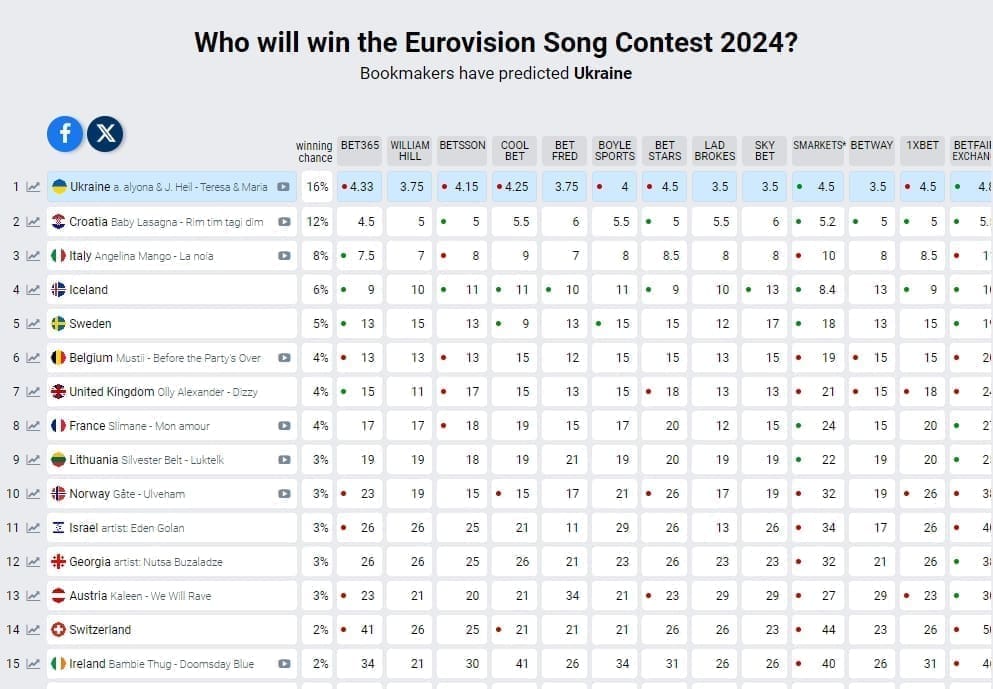Image resolution: width=993 pixels, height=689 pixels.
Task: Share the page via the X icon
Action: point(106,134)
